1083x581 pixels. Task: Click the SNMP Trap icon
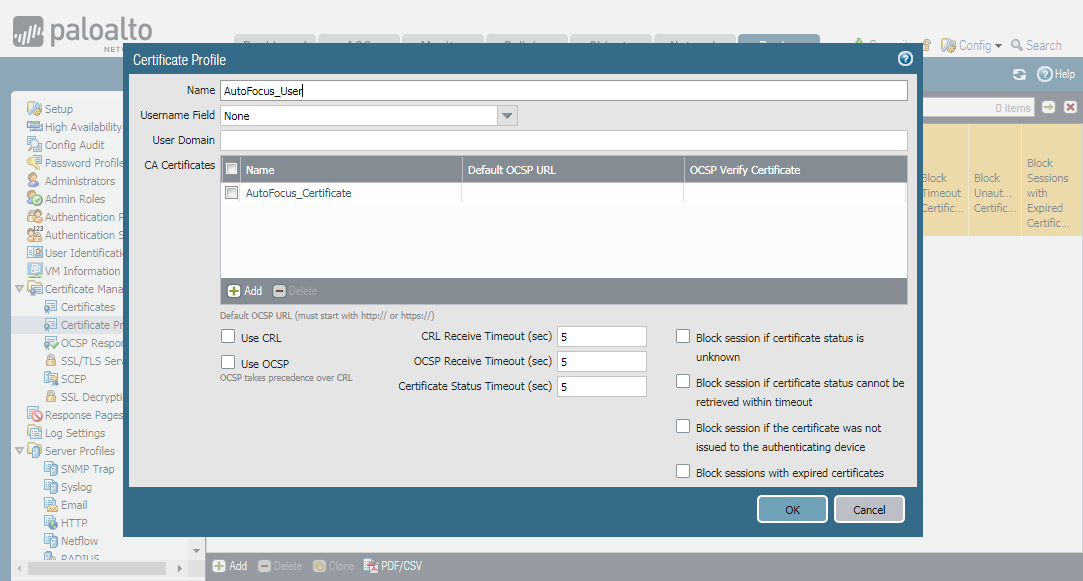(50, 468)
